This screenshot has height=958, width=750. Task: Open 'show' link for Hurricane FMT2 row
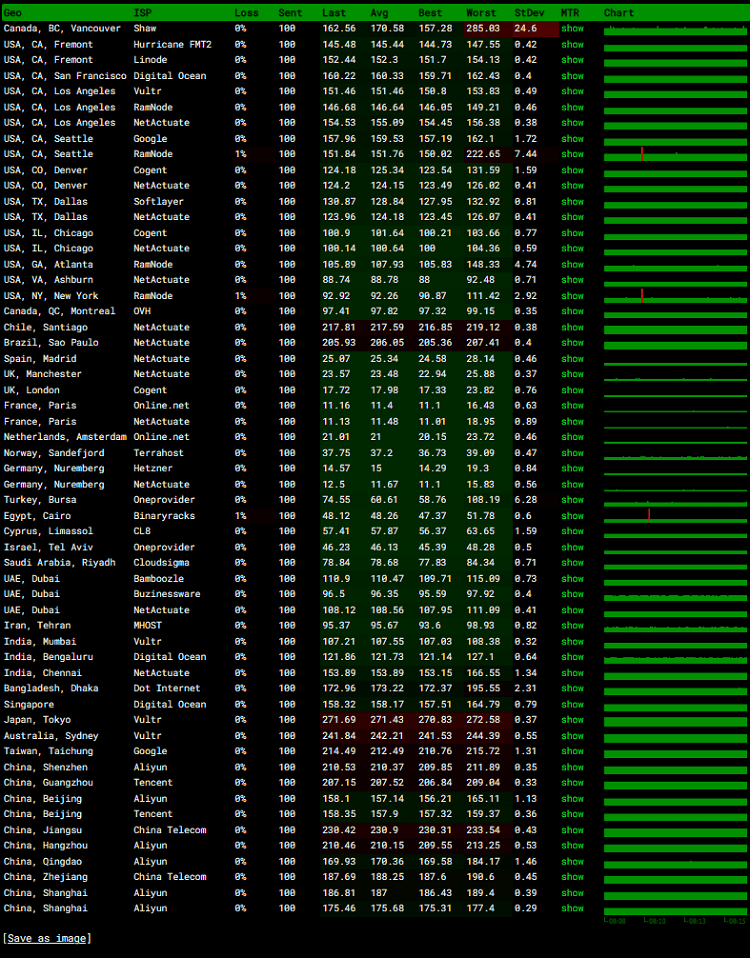point(572,44)
